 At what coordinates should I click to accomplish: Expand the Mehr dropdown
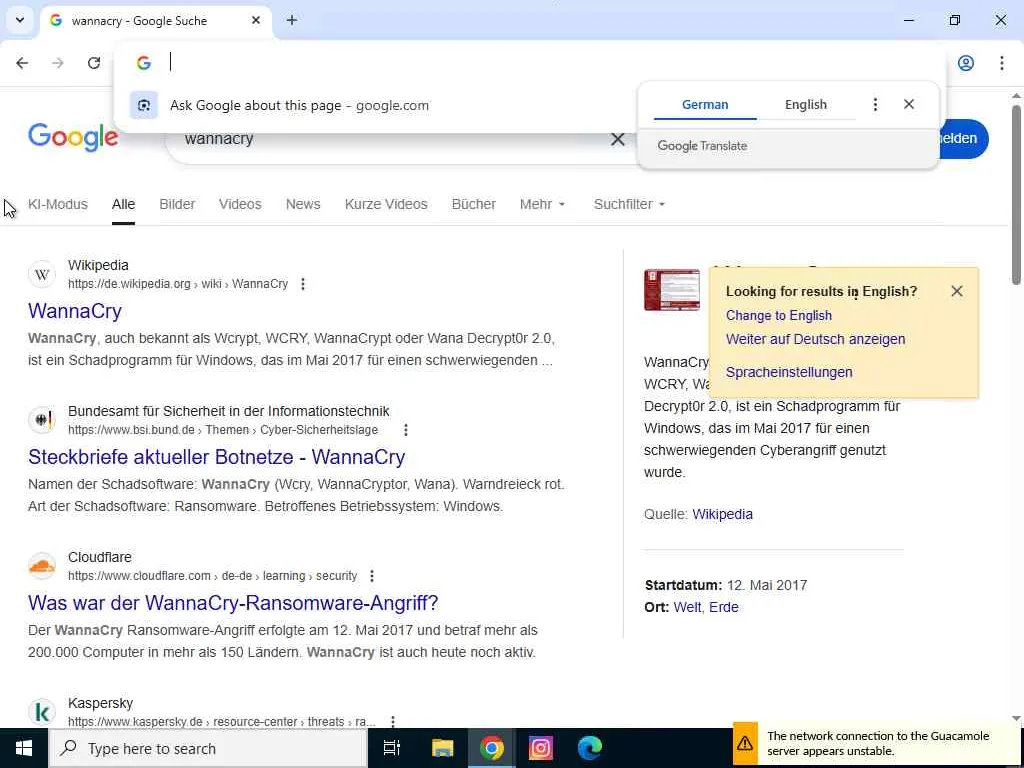click(x=542, y=204)
